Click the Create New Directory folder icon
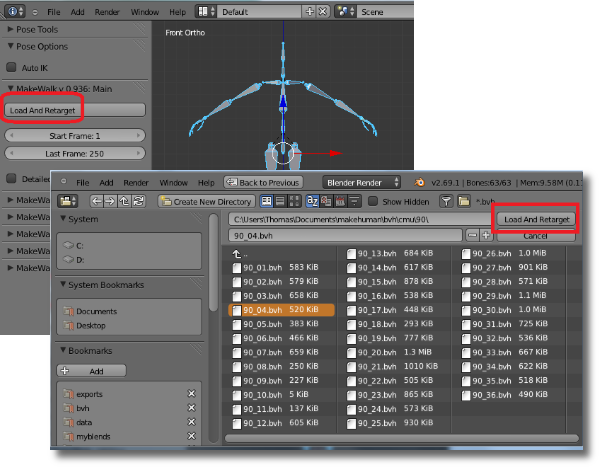This screenshot has height=468, width=600. click(x=166, y=201)
